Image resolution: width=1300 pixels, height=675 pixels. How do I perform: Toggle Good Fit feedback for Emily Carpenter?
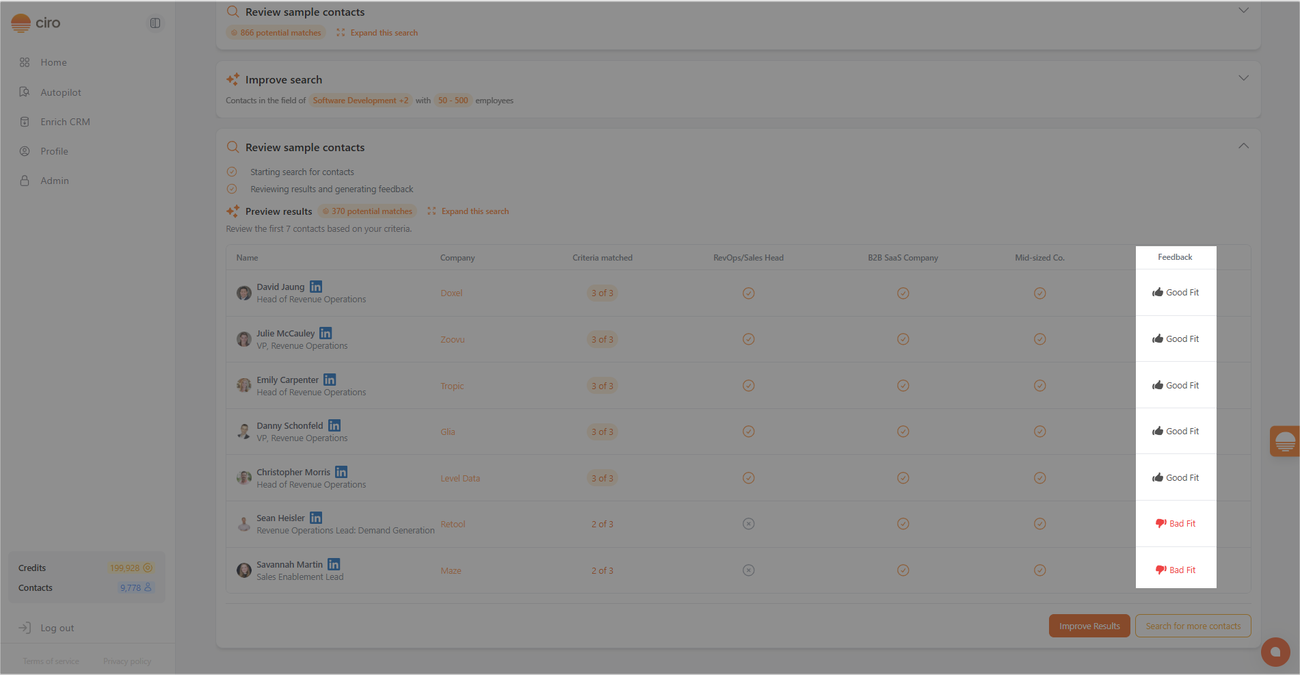point(1175,385)
